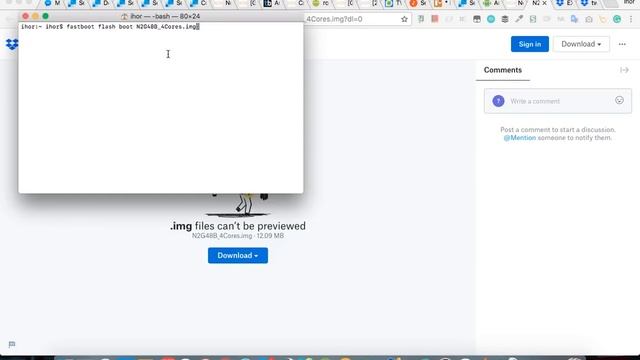Switch to the browser tab labeled D
Screen dimensions: 640x360
101,3
